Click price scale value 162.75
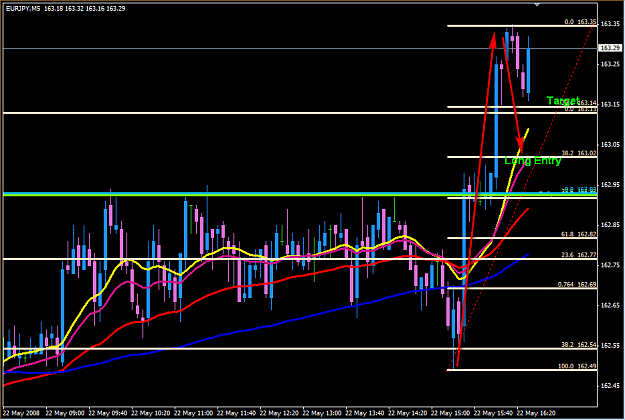 tap(610, 265)
